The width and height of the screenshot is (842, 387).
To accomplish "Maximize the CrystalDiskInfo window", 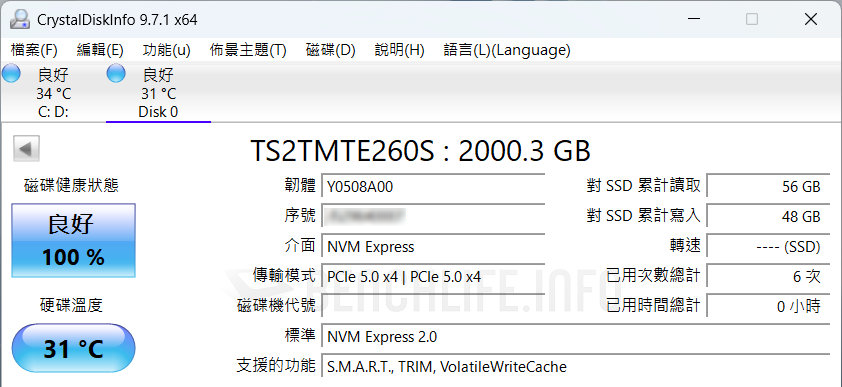I will (752, 19).
